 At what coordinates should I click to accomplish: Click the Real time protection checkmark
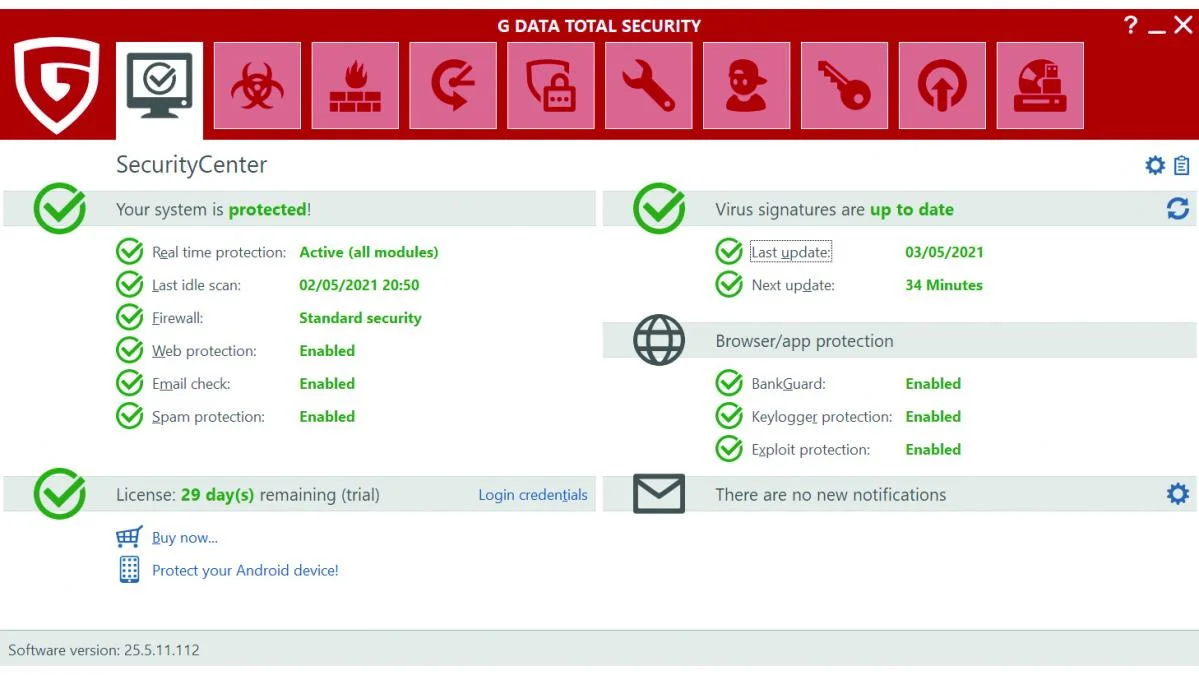(129, 252)
